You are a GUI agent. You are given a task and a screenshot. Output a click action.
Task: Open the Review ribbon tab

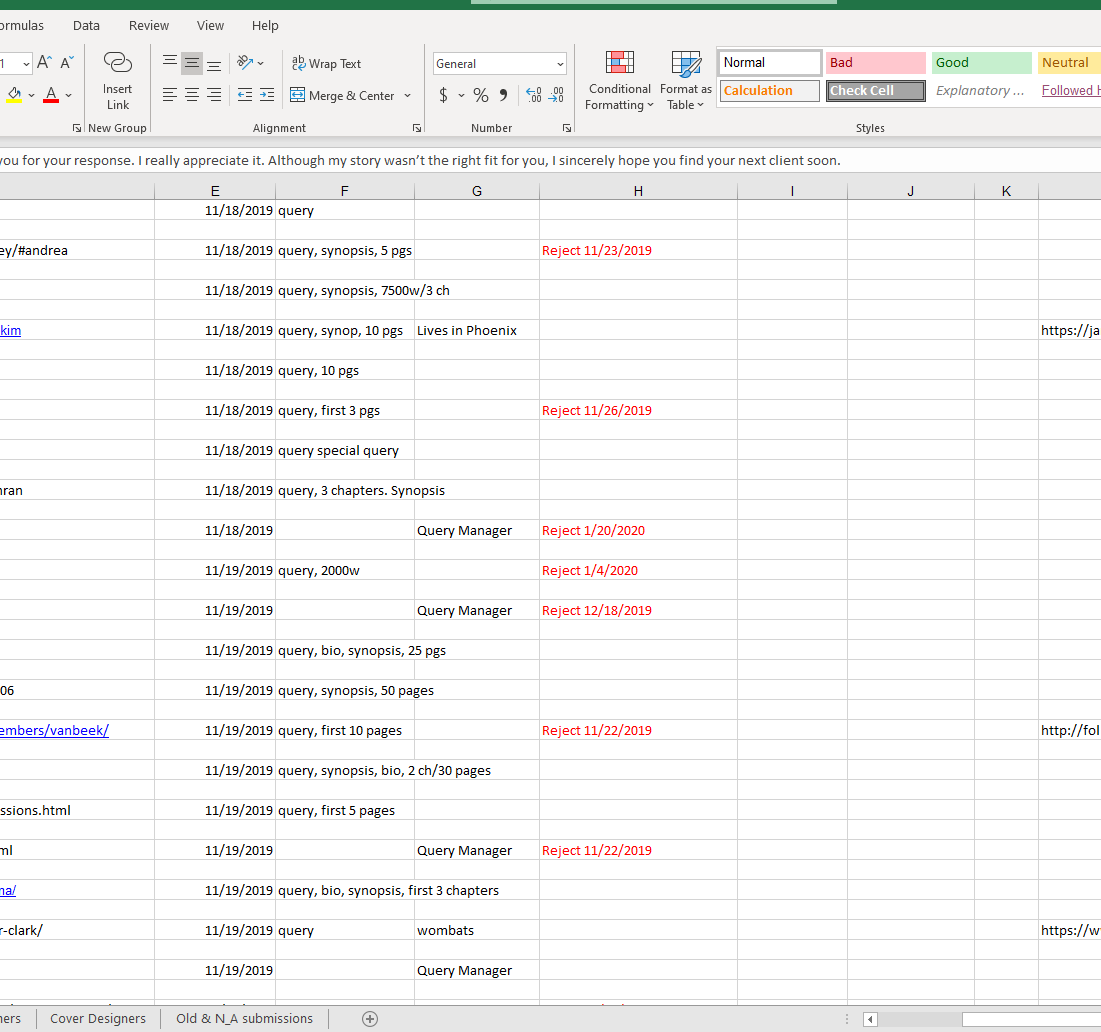(x=149, y=25)
